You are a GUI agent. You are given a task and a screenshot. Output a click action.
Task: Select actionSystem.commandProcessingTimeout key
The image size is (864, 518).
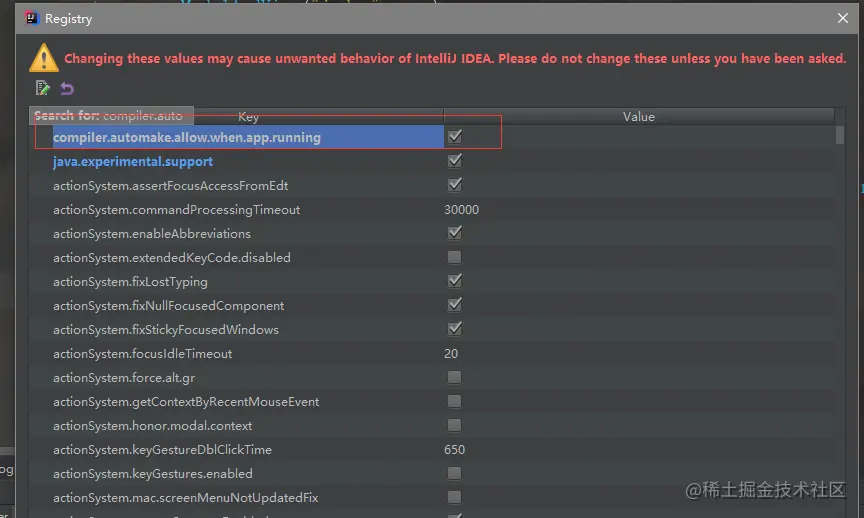coord(176,209)
